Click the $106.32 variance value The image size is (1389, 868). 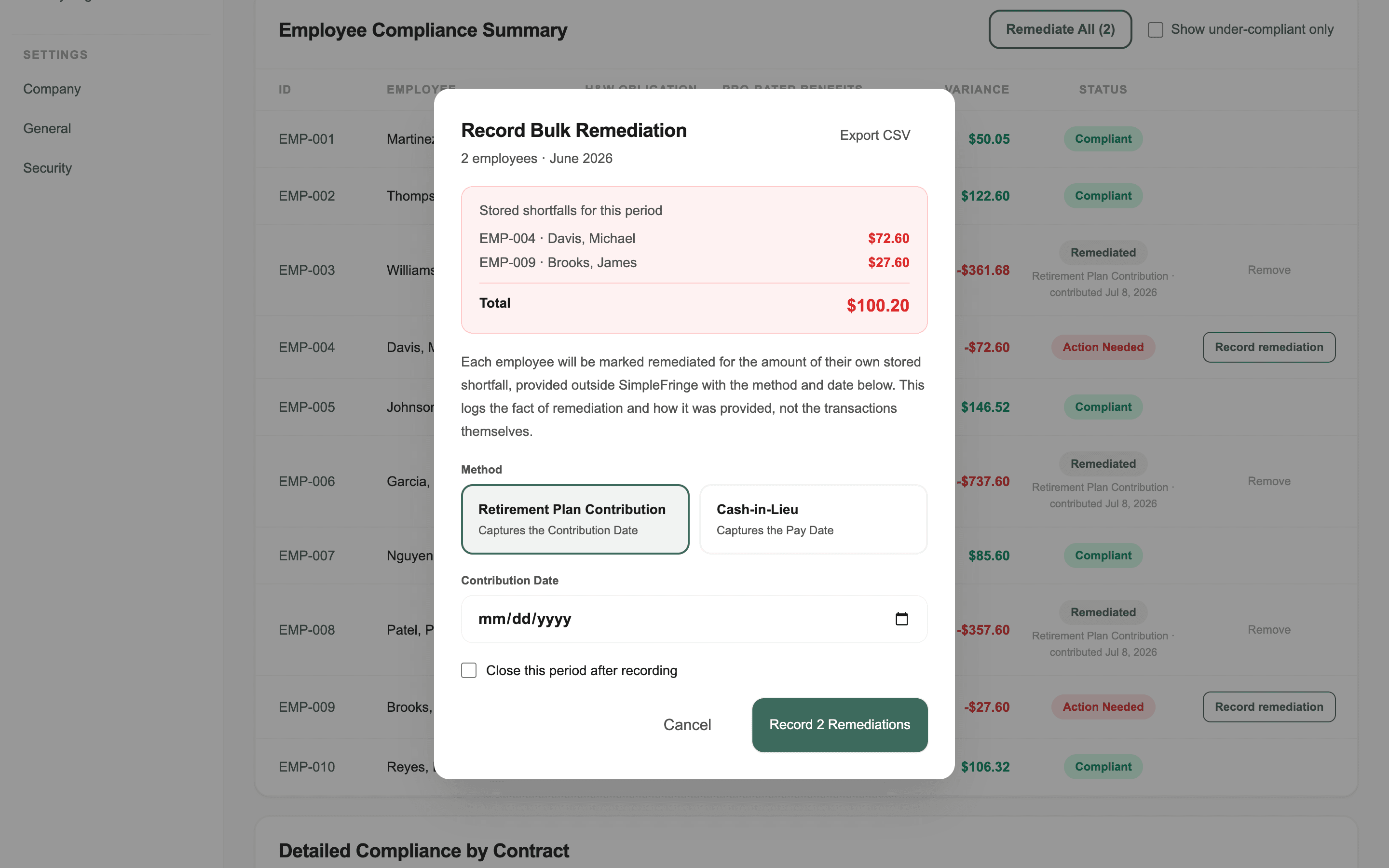(985, 767)
